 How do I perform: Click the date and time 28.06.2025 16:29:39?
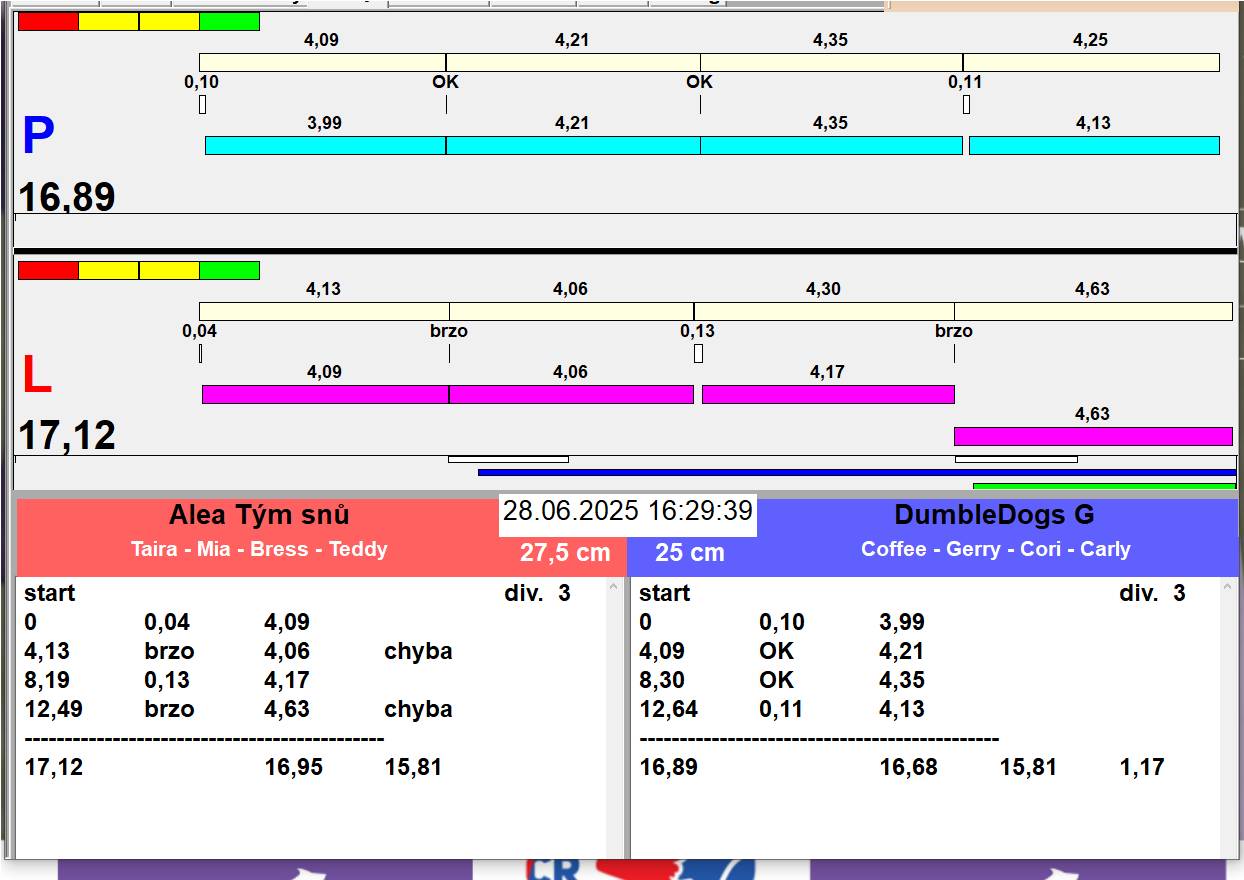(628, 511)
